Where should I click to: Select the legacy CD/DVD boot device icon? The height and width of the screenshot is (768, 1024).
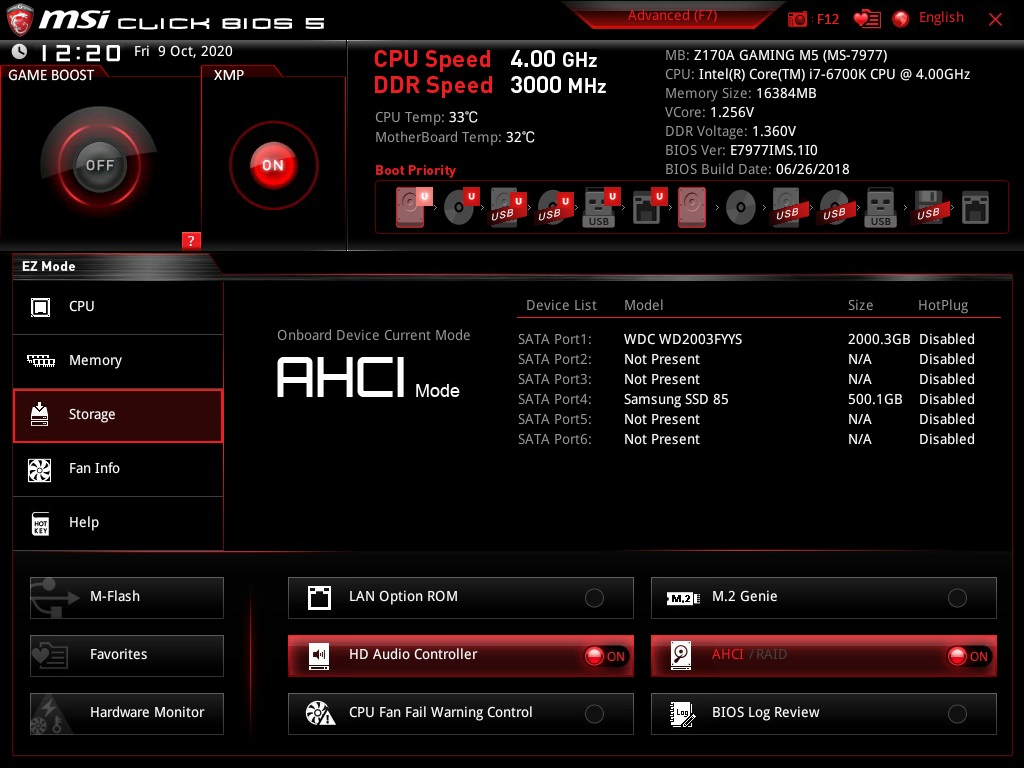[741, 208]
